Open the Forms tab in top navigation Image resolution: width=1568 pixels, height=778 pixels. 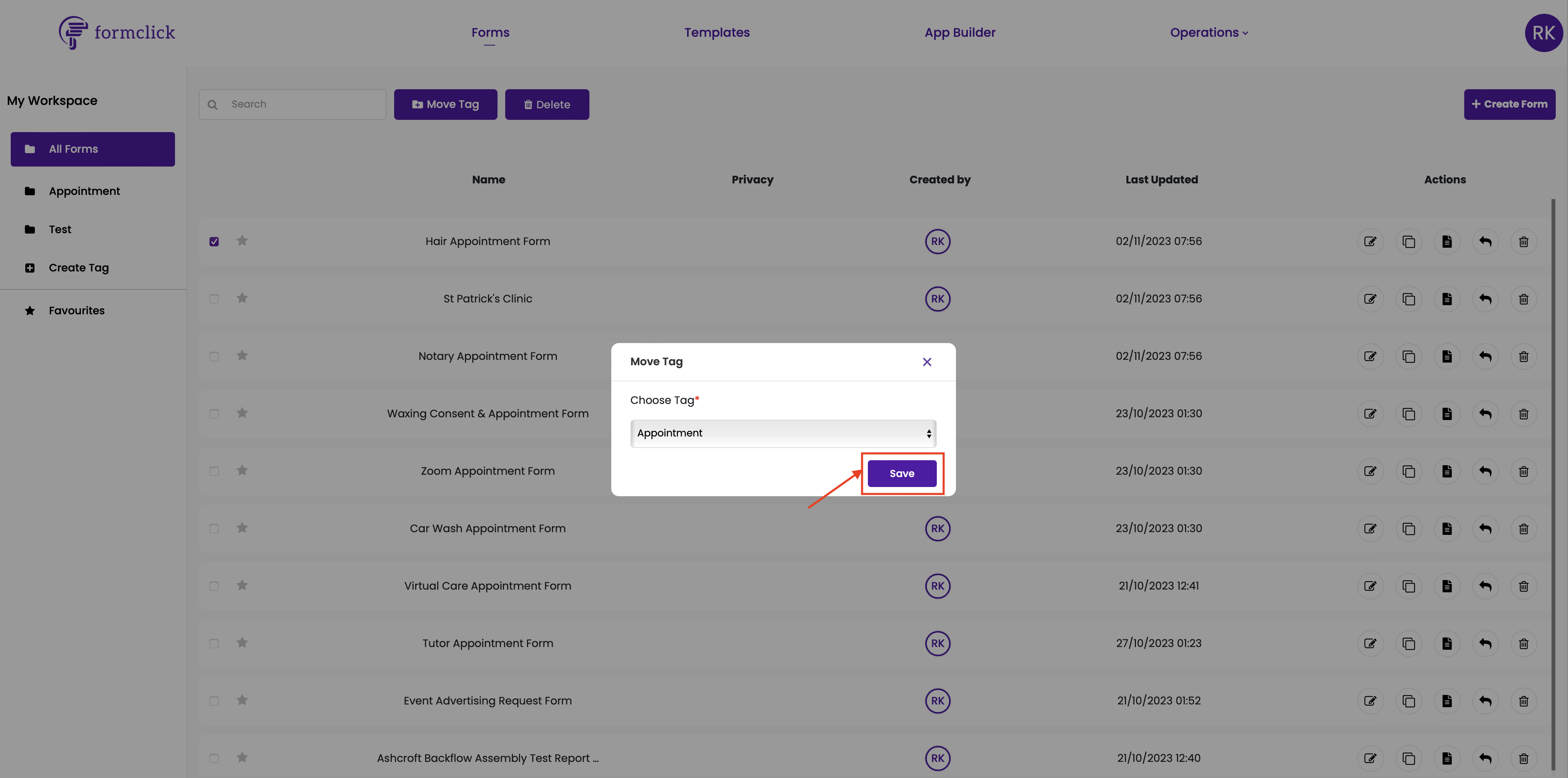(490, 32)
